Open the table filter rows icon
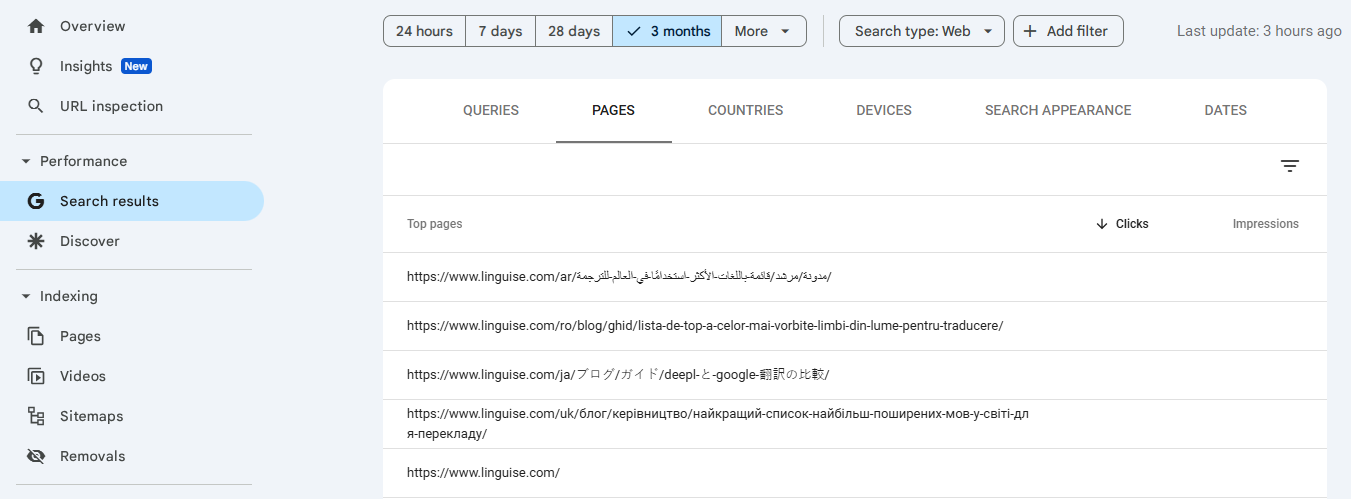The image size is (1351, 499). tap(1290, 166)
